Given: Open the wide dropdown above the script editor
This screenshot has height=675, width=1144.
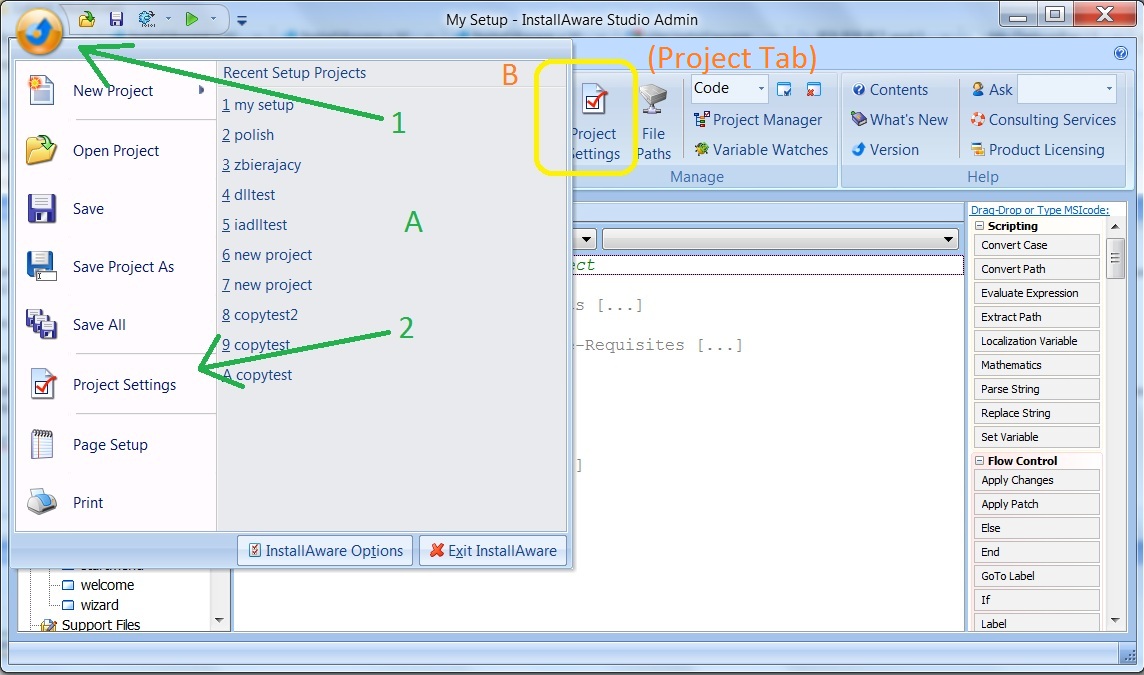Looking at the screenshot, I should click(x=781, y=239).
